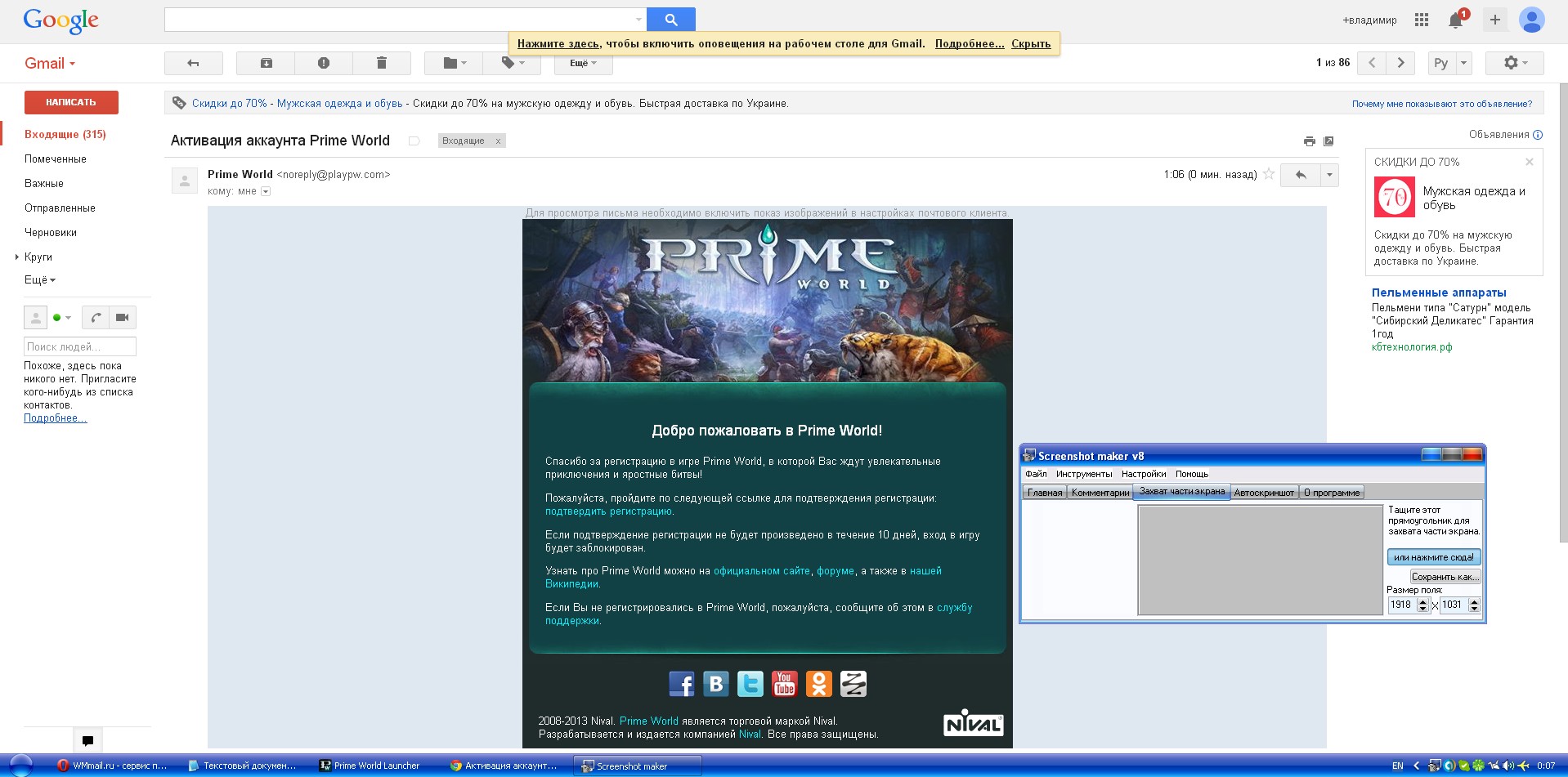Switch to the Автоскриншот tab

pyautogui.click(x=1264, y=493)
